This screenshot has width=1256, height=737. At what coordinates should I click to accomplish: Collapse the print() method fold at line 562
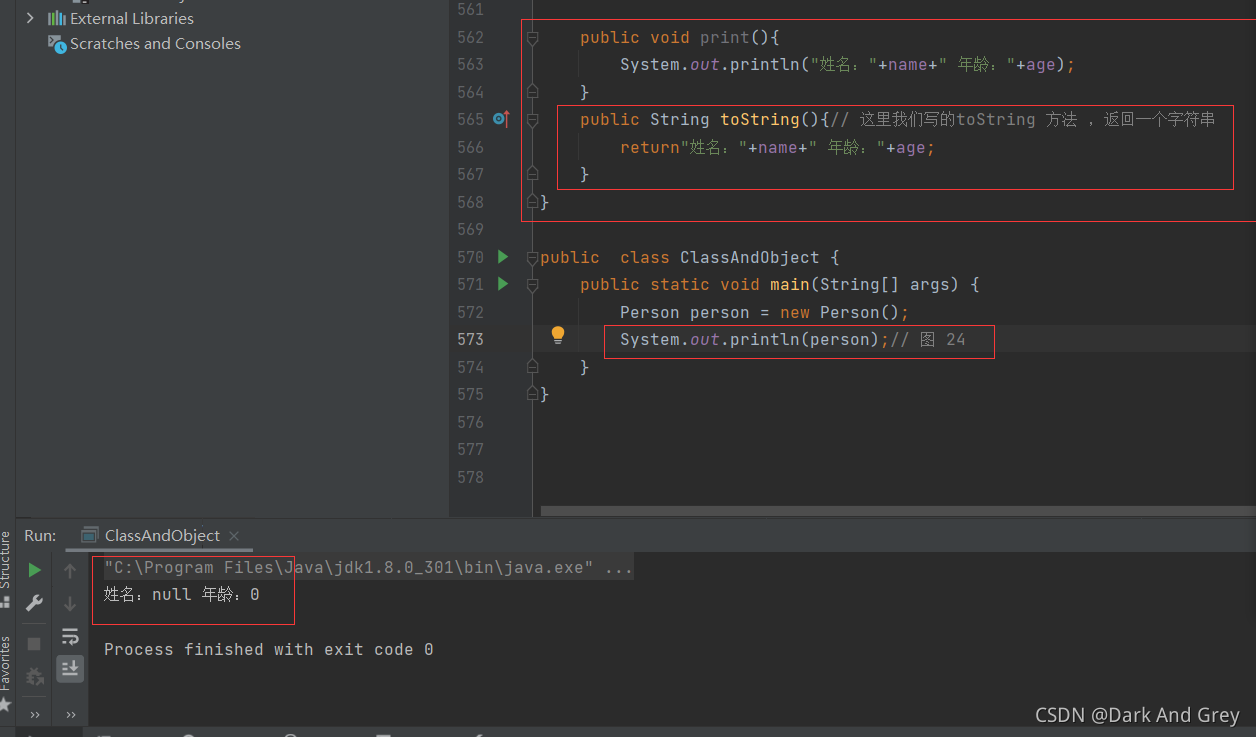533,38
